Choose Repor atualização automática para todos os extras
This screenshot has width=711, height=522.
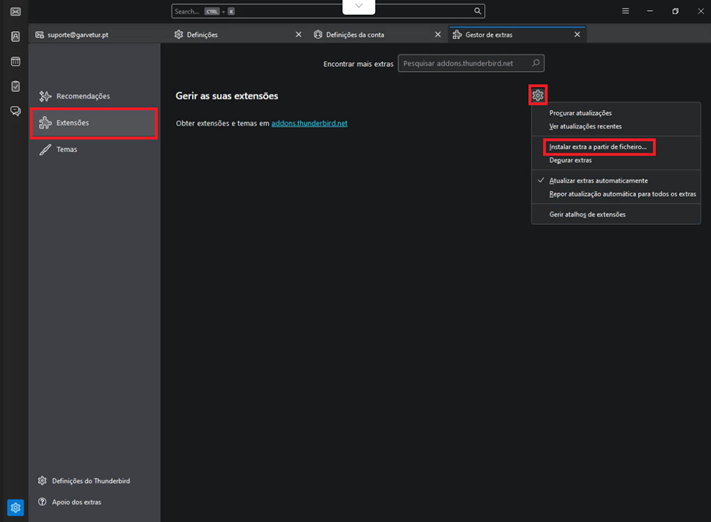point(616,194)
